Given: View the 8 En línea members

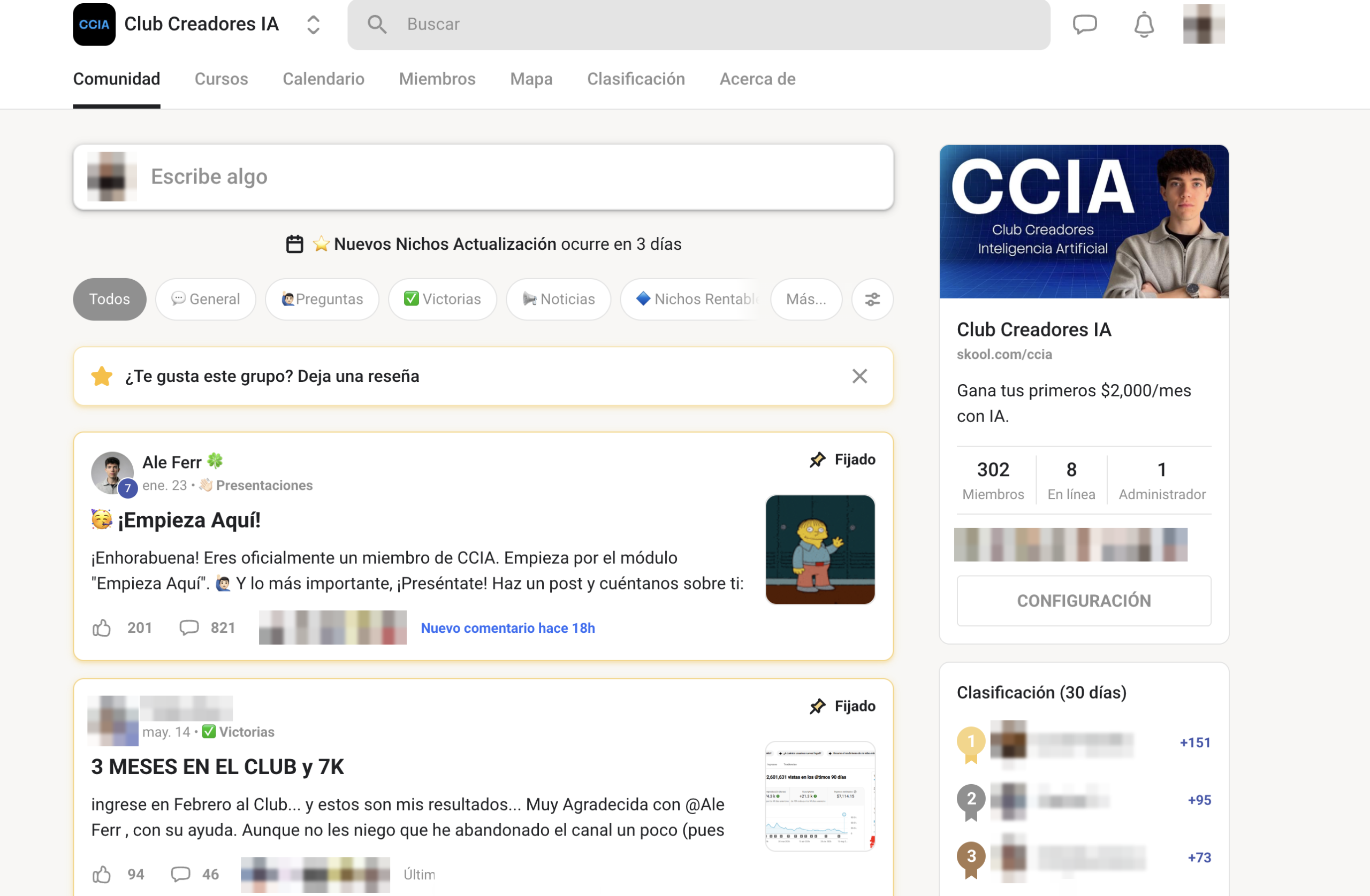Looking at the screenshot, I should [x=1071, y=480].
